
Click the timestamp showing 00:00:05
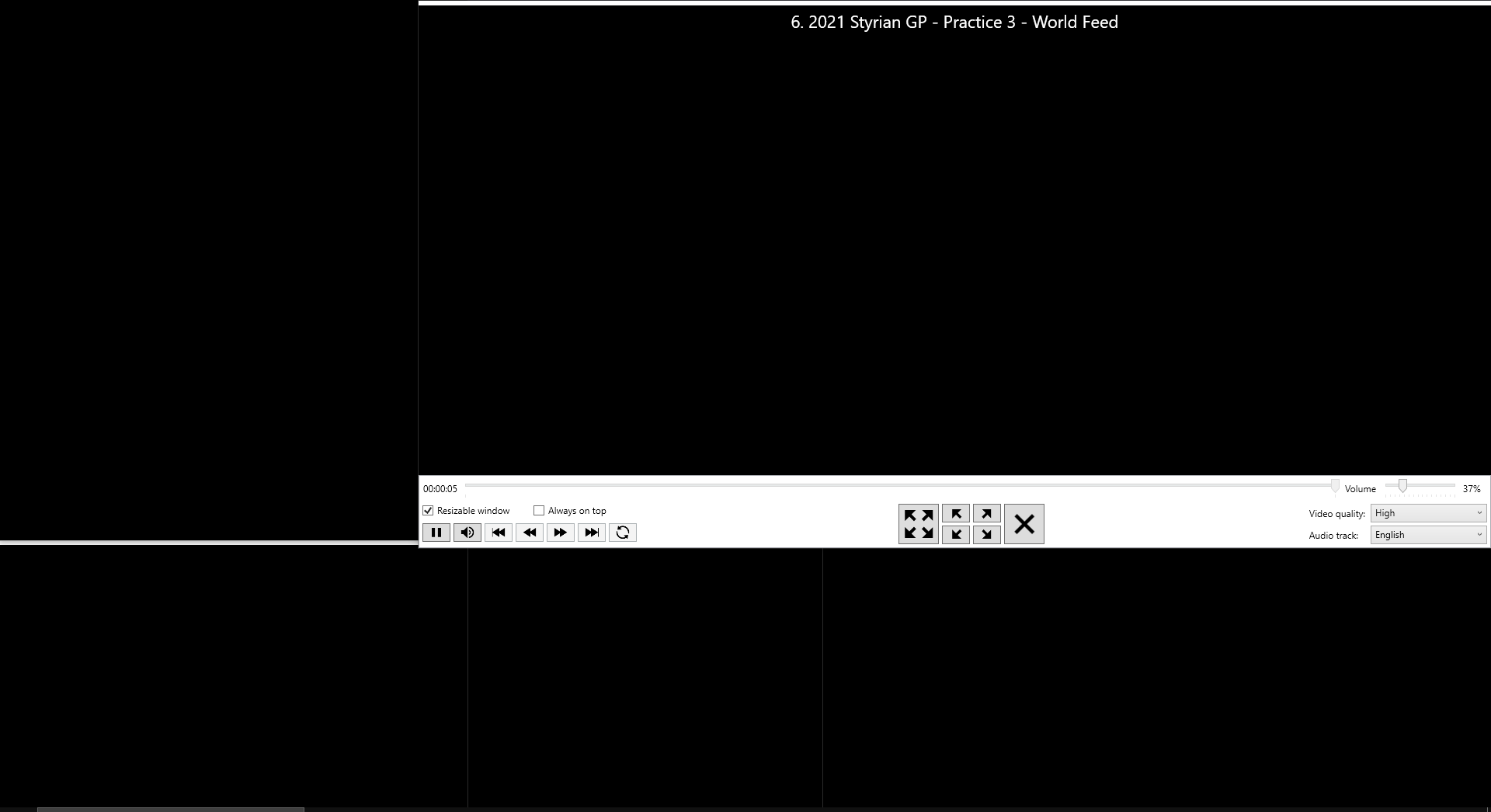tap(440, 488)
